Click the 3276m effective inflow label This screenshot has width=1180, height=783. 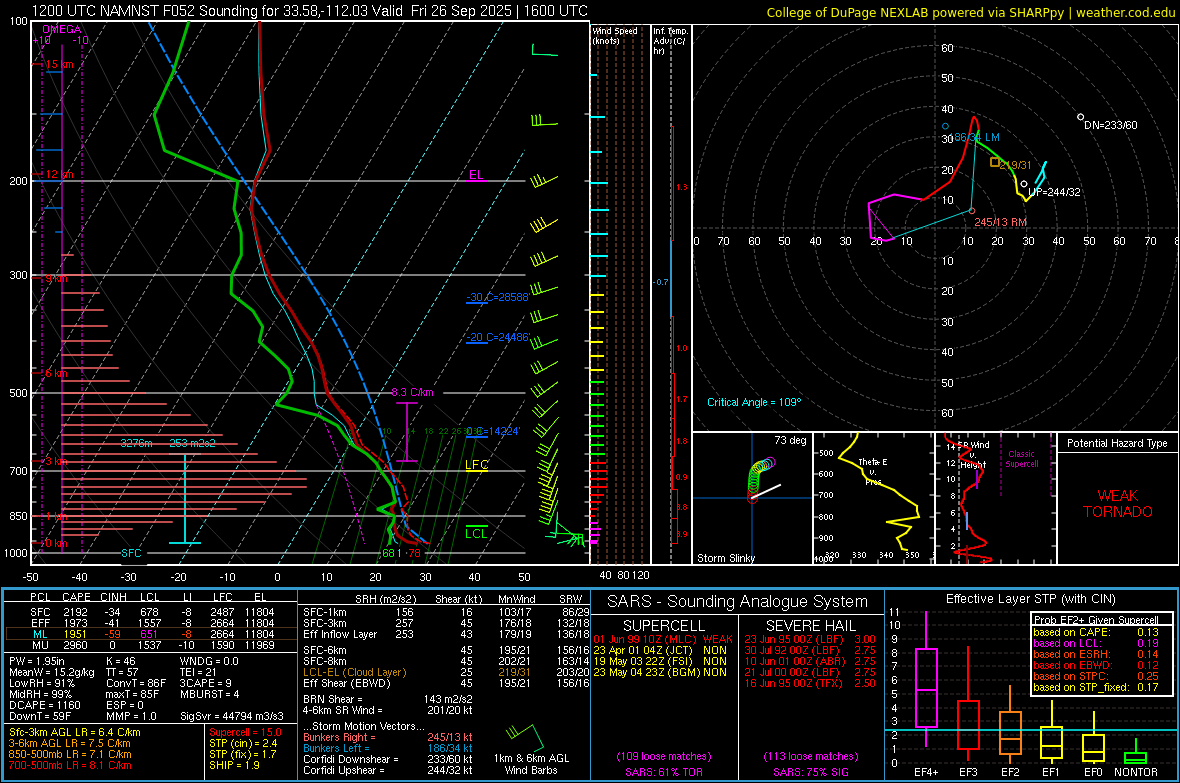click(x=136, y=443)
